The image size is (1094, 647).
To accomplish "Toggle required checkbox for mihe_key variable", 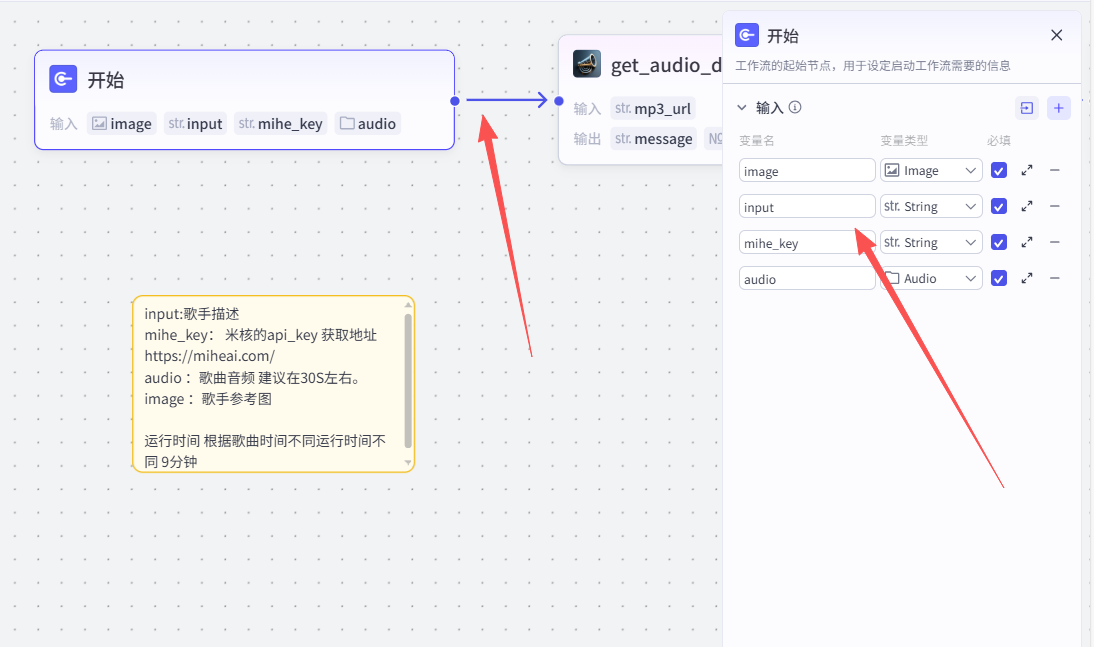I will 998,242.
